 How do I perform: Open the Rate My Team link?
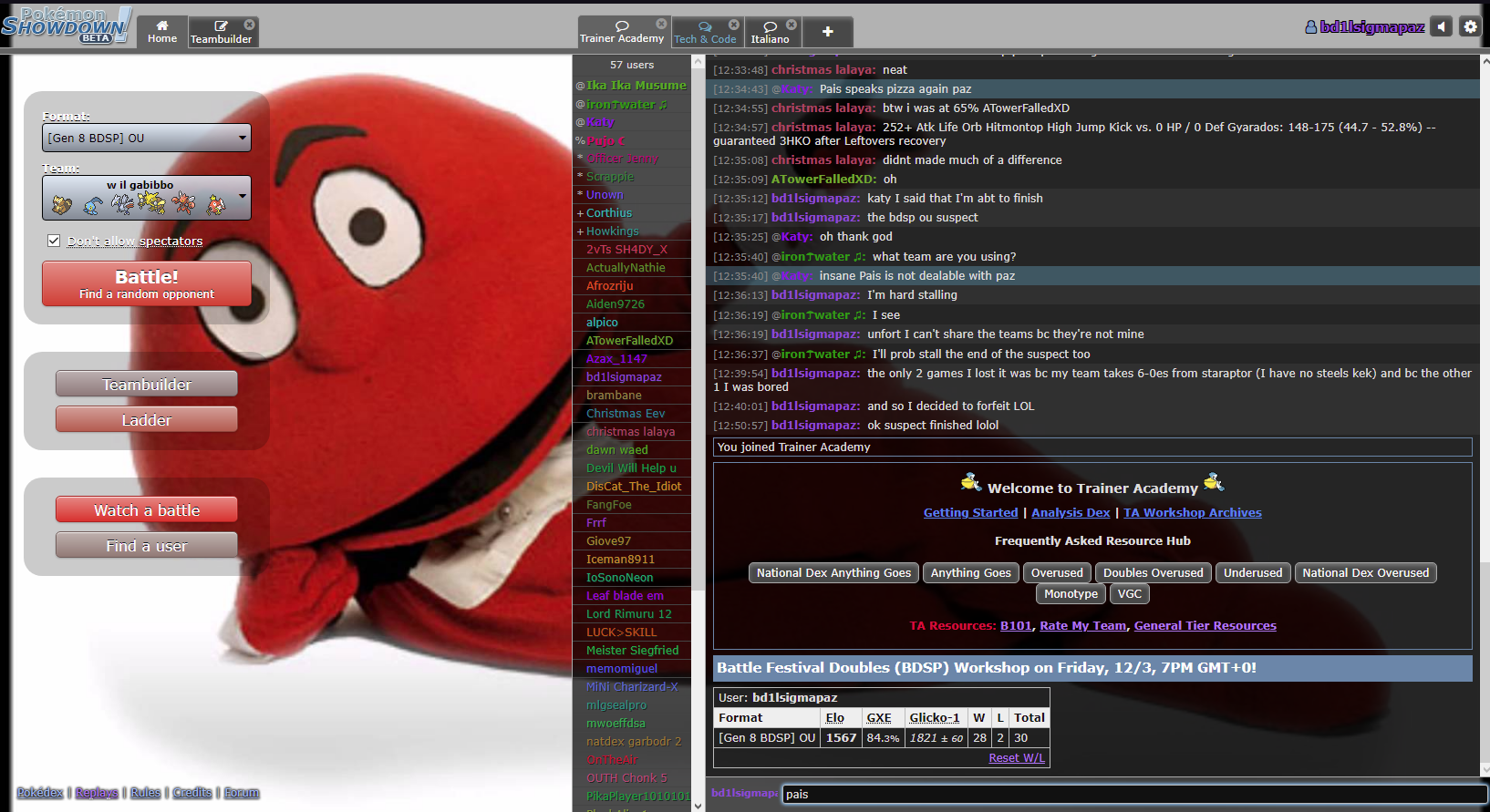[x=1083, y=626]
